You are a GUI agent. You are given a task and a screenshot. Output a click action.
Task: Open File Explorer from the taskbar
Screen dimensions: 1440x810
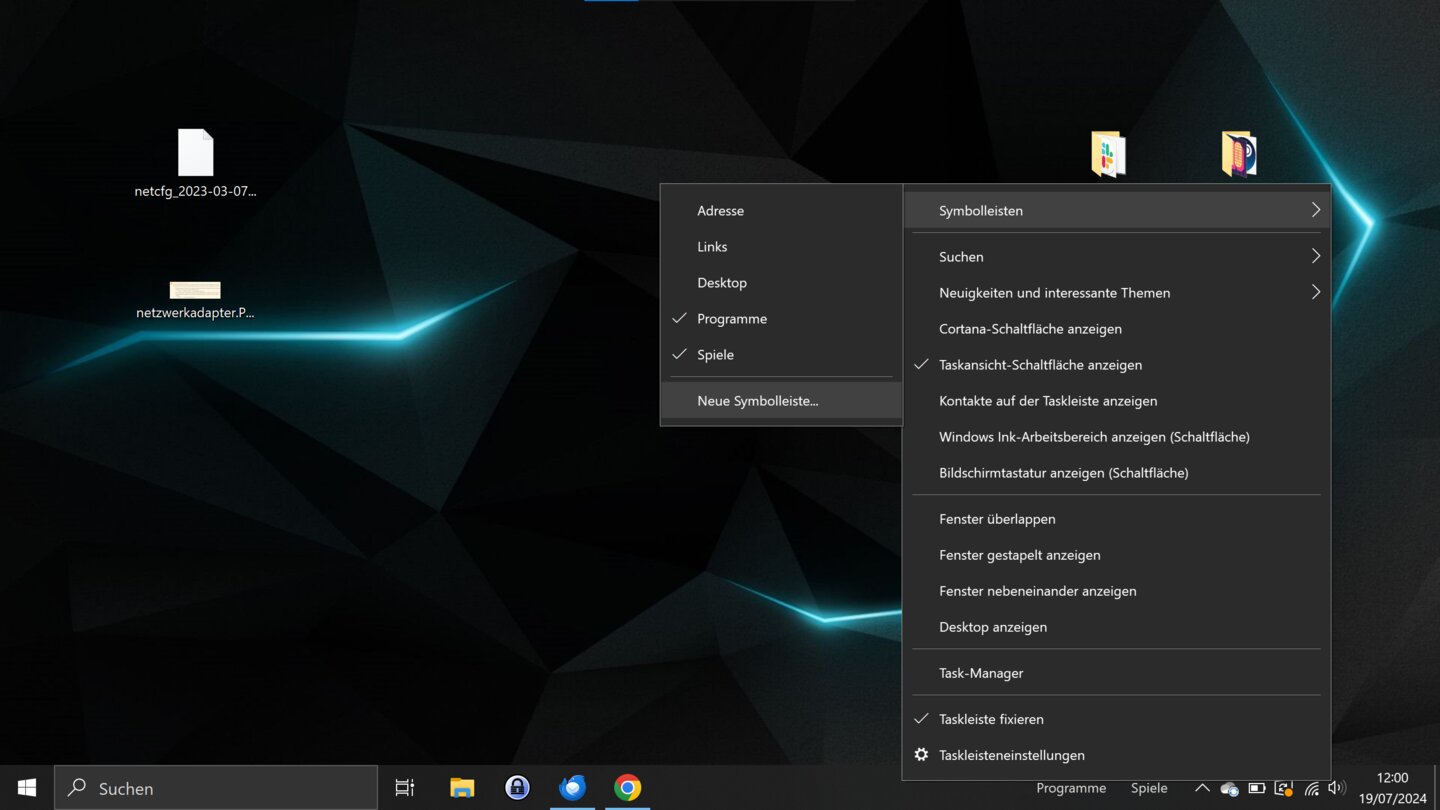click(x=462, y=788)
